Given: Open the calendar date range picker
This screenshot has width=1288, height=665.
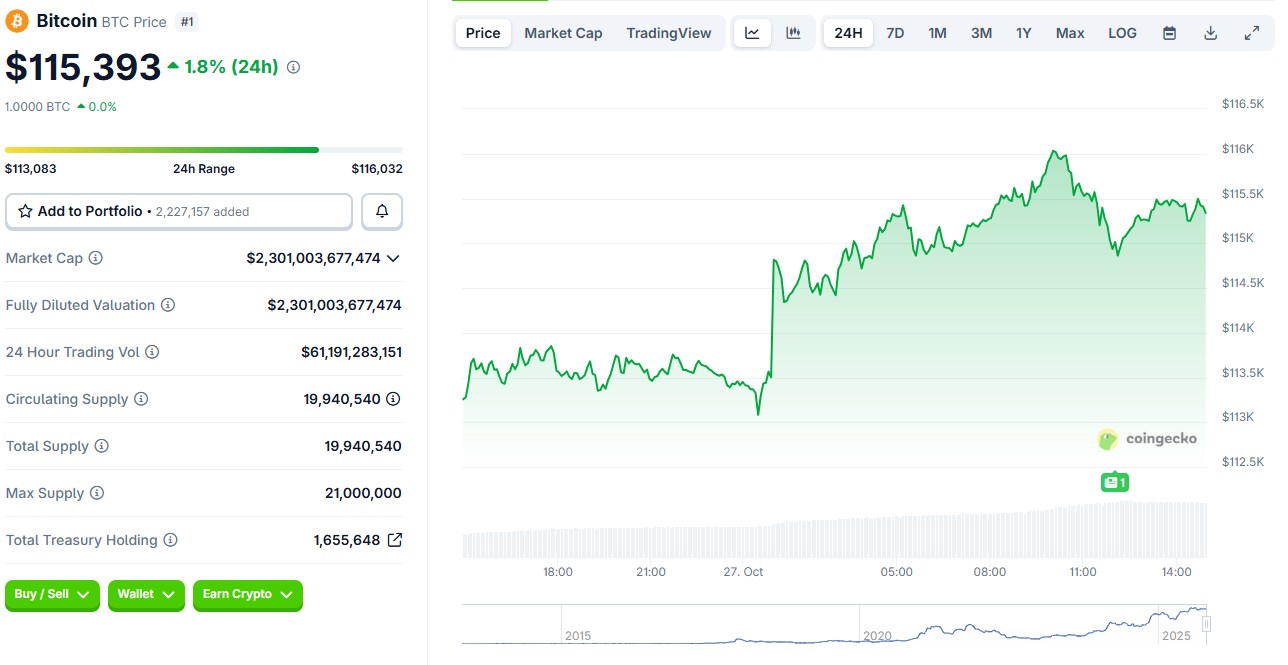Looking at the screenshot, I should click(1169, 33).
